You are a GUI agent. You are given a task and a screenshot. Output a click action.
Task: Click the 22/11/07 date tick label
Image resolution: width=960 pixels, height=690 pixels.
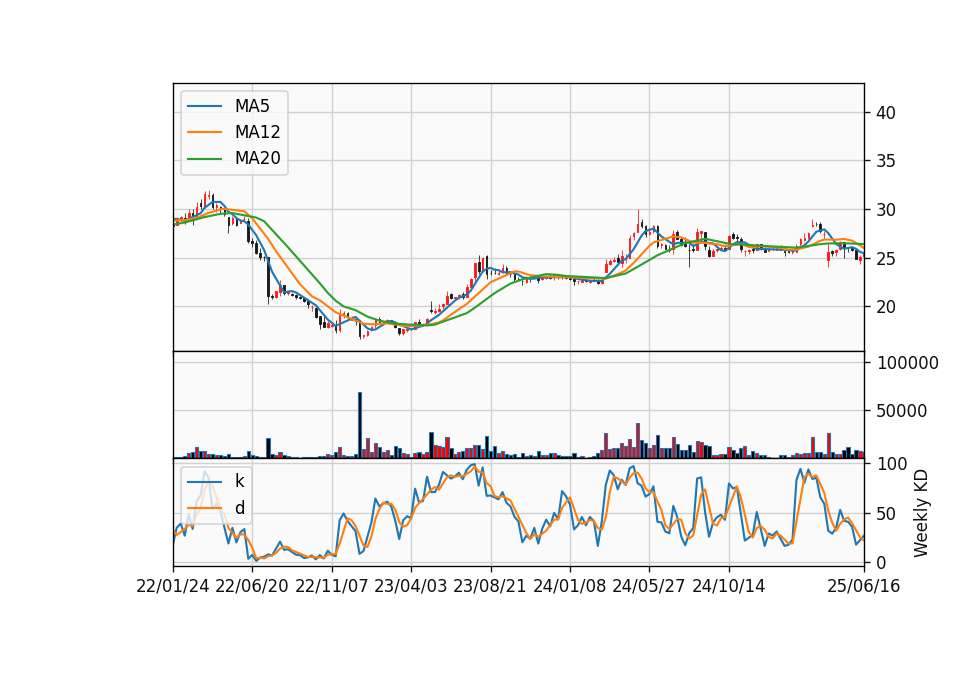[x=332, y=587]
